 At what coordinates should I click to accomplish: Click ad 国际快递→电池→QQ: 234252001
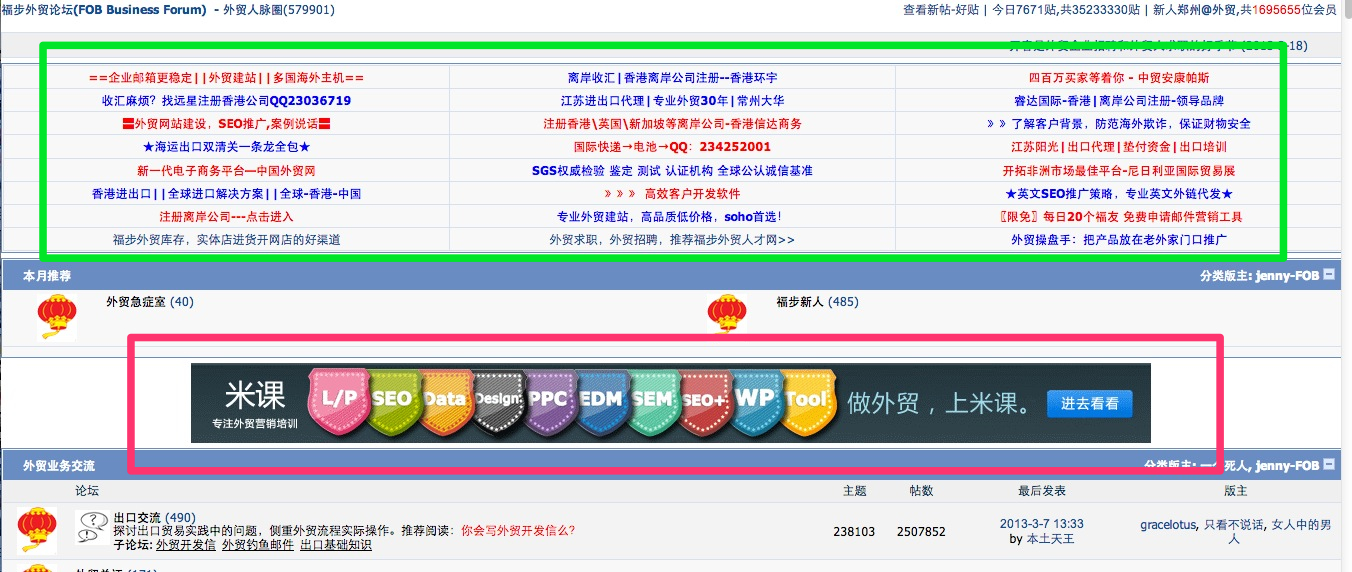(x=672, y=147)
